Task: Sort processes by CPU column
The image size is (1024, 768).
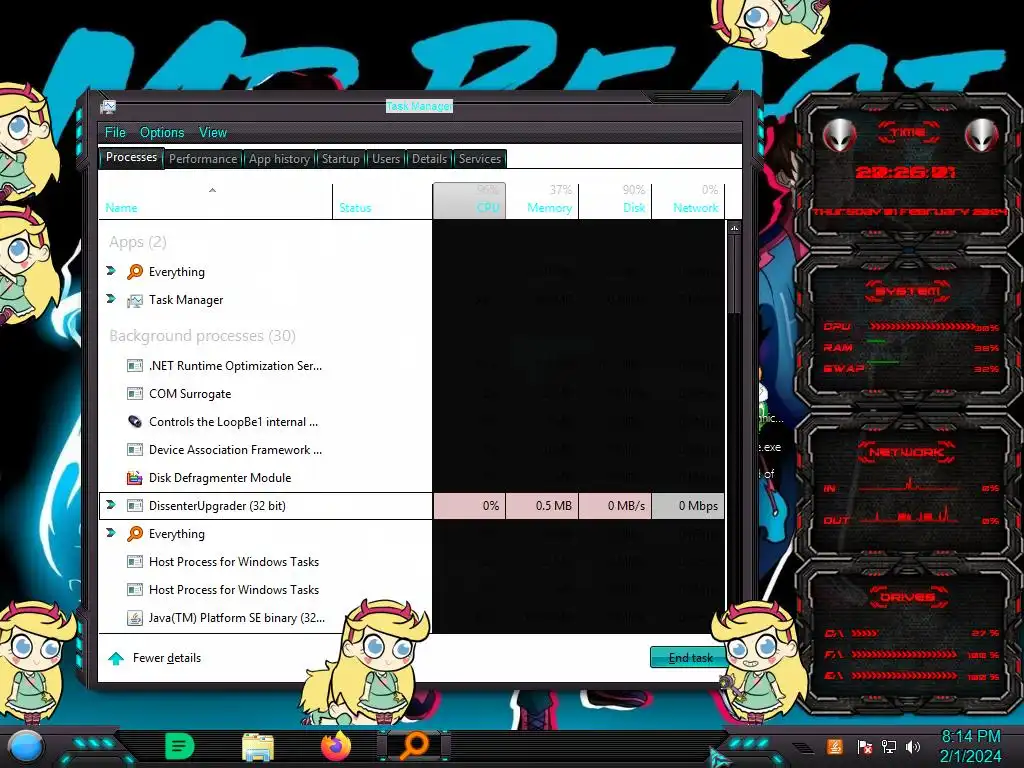Action: [x=469, y=200]
